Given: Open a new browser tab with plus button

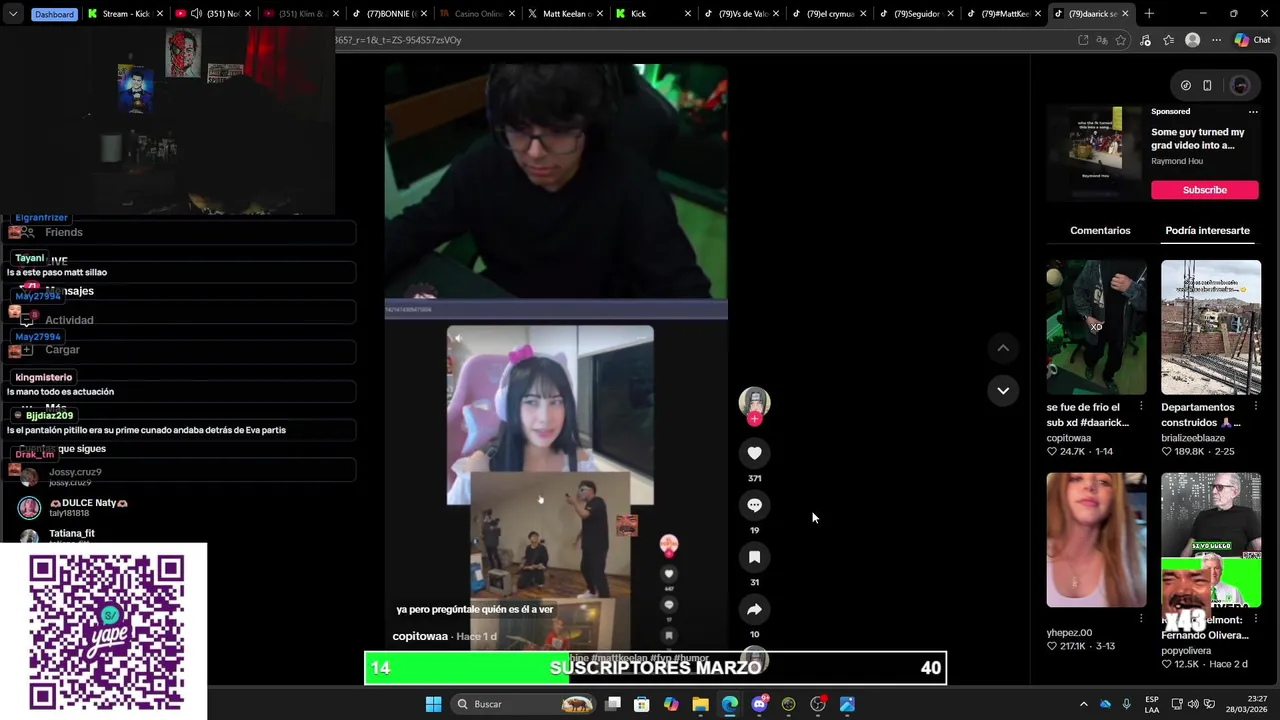Looking at the screenshot, I should point(1148,14).
